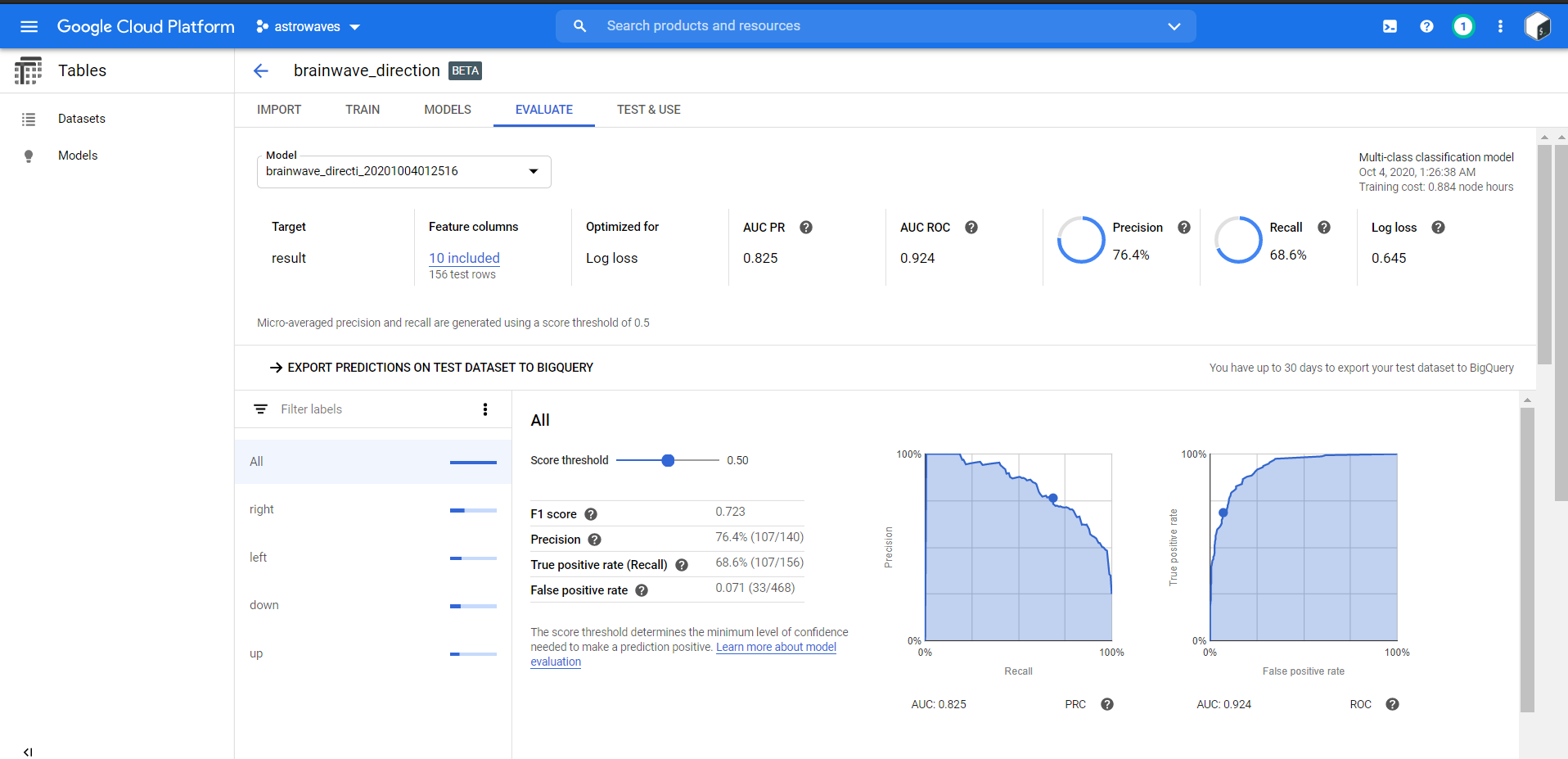Show help for Precision summary metric

pos(1184,228)
